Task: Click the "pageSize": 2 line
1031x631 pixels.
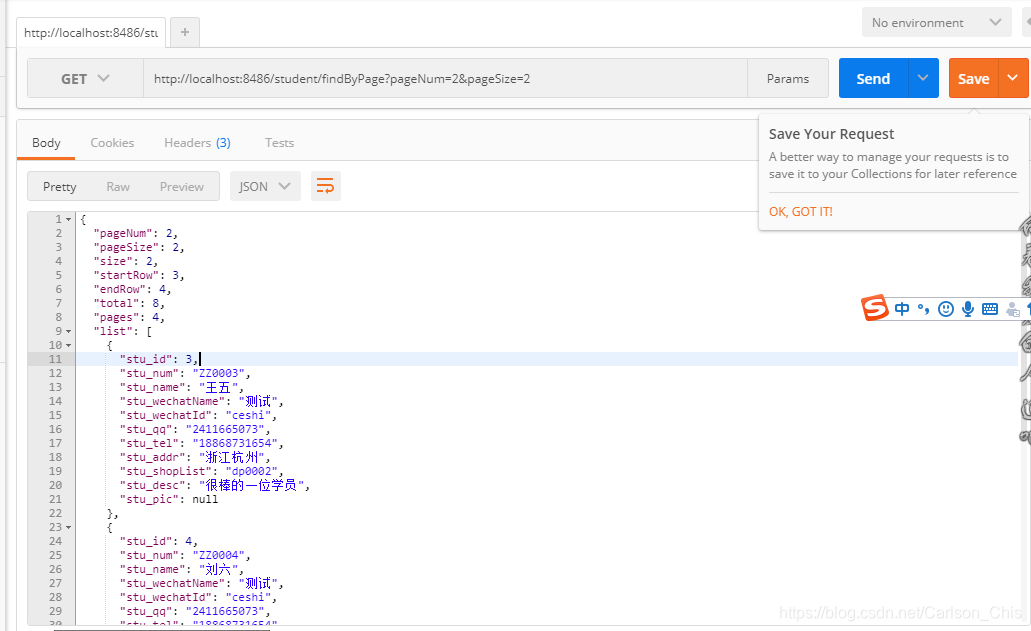Action: (139, 247)
